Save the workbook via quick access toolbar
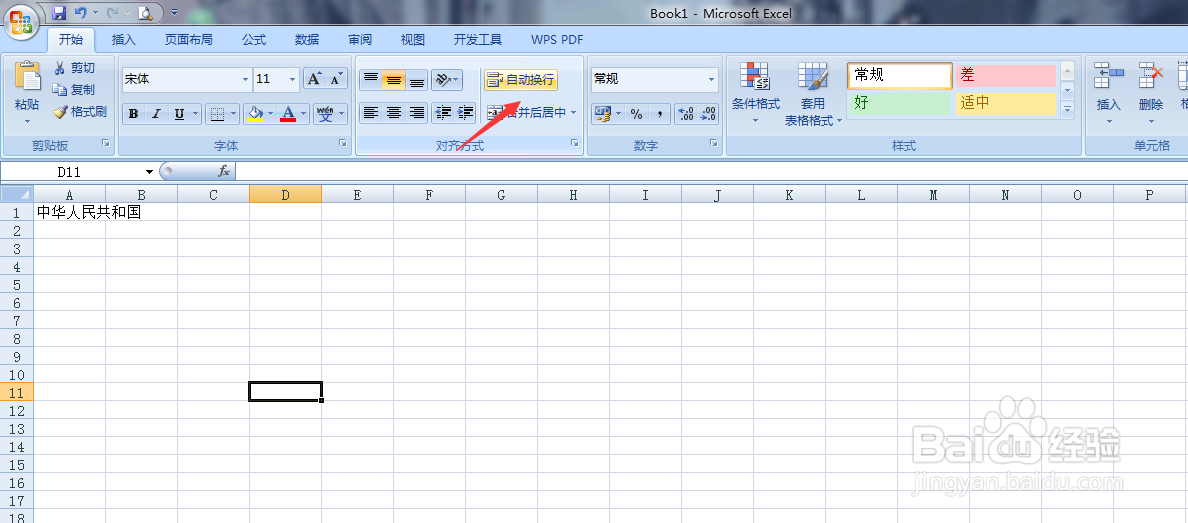 click(x=59, y=13)
